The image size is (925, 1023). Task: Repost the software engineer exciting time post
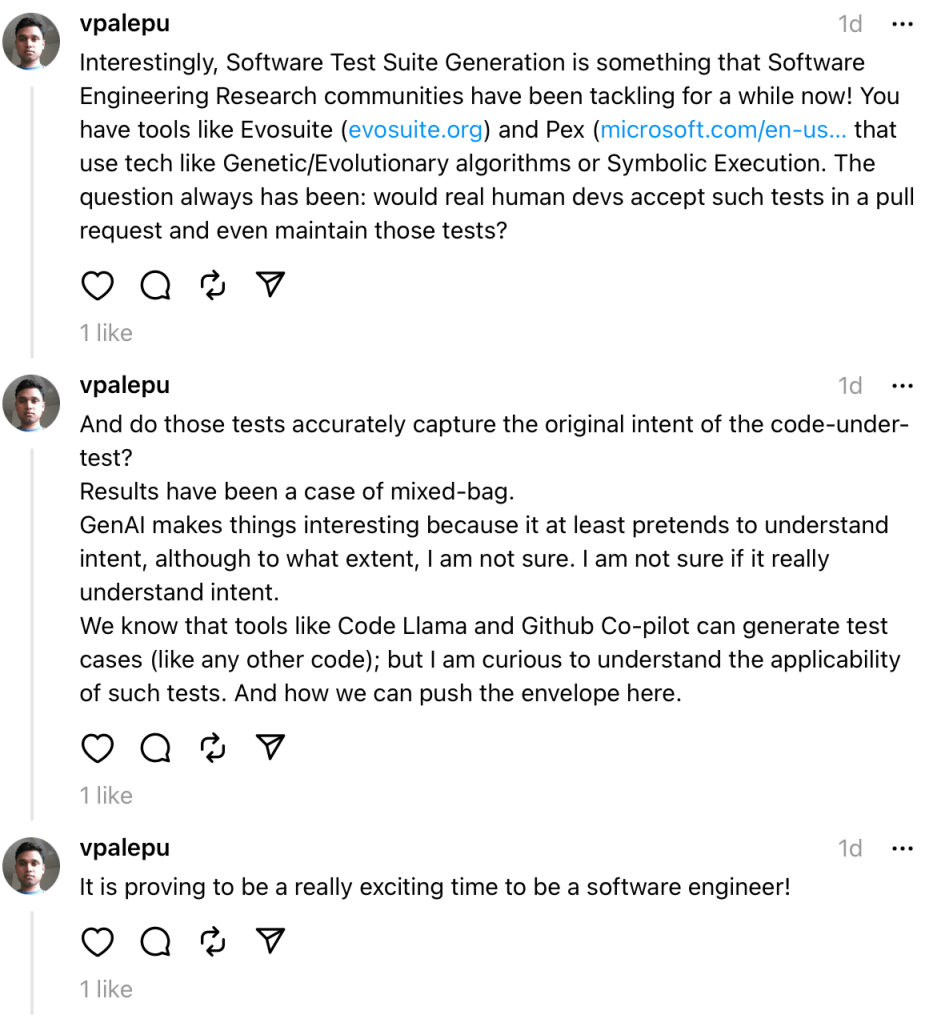coord(213,942)
